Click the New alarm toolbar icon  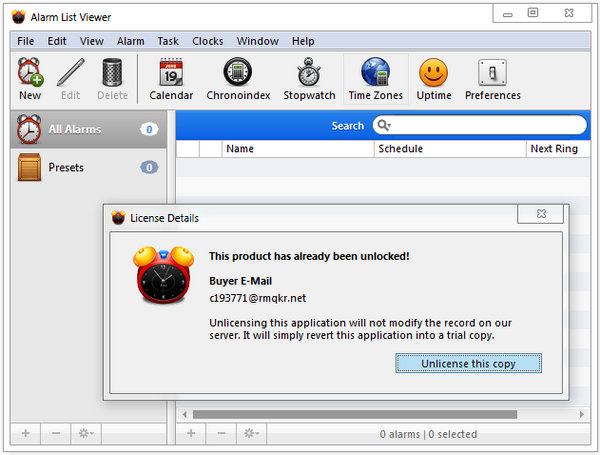tap(30, 79)
